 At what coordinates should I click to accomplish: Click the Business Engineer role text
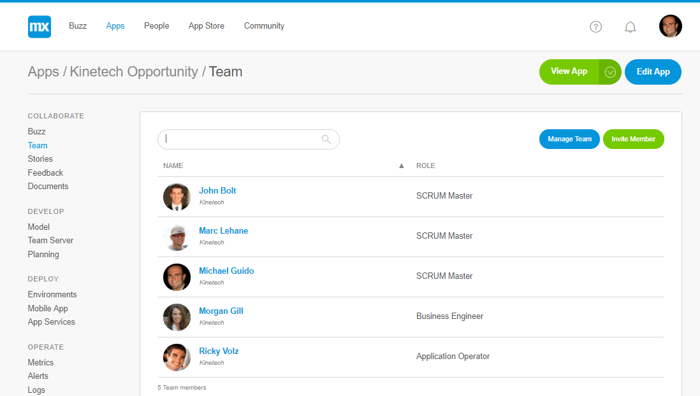[450, 316]
